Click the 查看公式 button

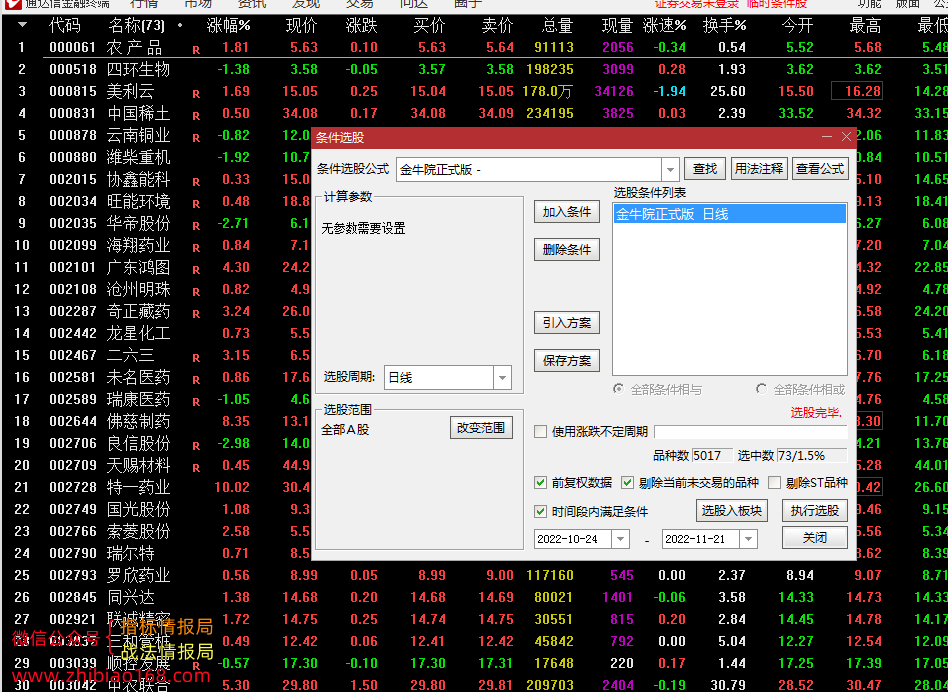pyautogui.click(x=820, y=169)
